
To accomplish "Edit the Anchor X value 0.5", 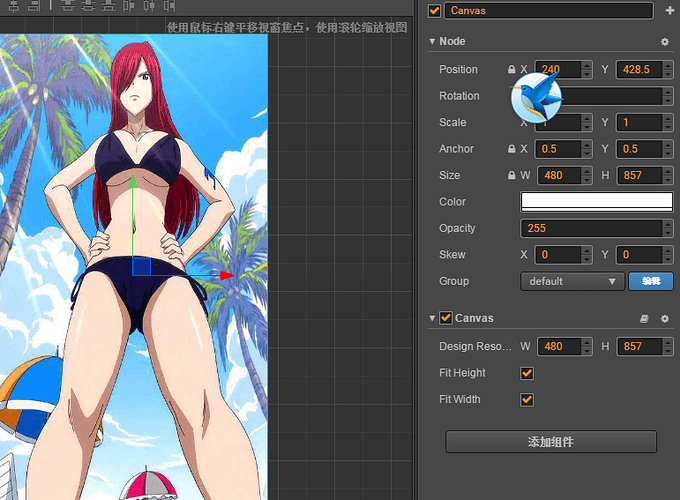I will tap(558, 149).
